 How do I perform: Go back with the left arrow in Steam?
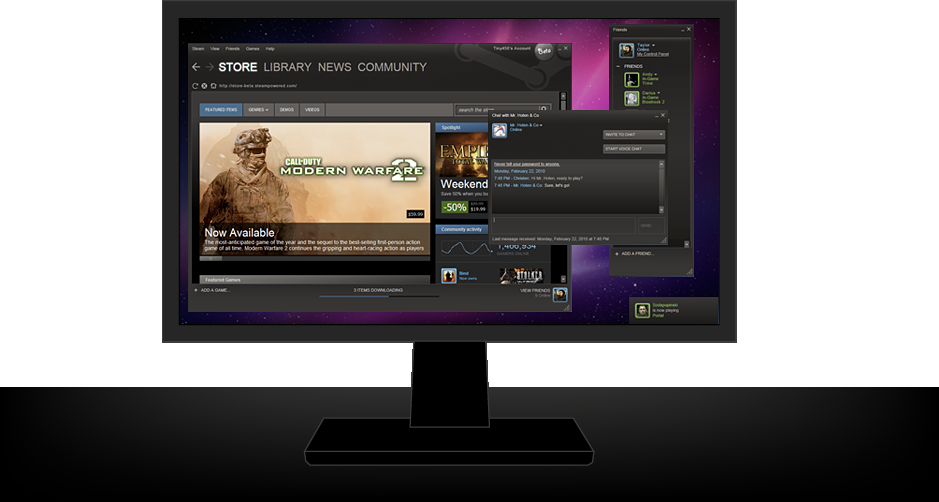[196, 67]
